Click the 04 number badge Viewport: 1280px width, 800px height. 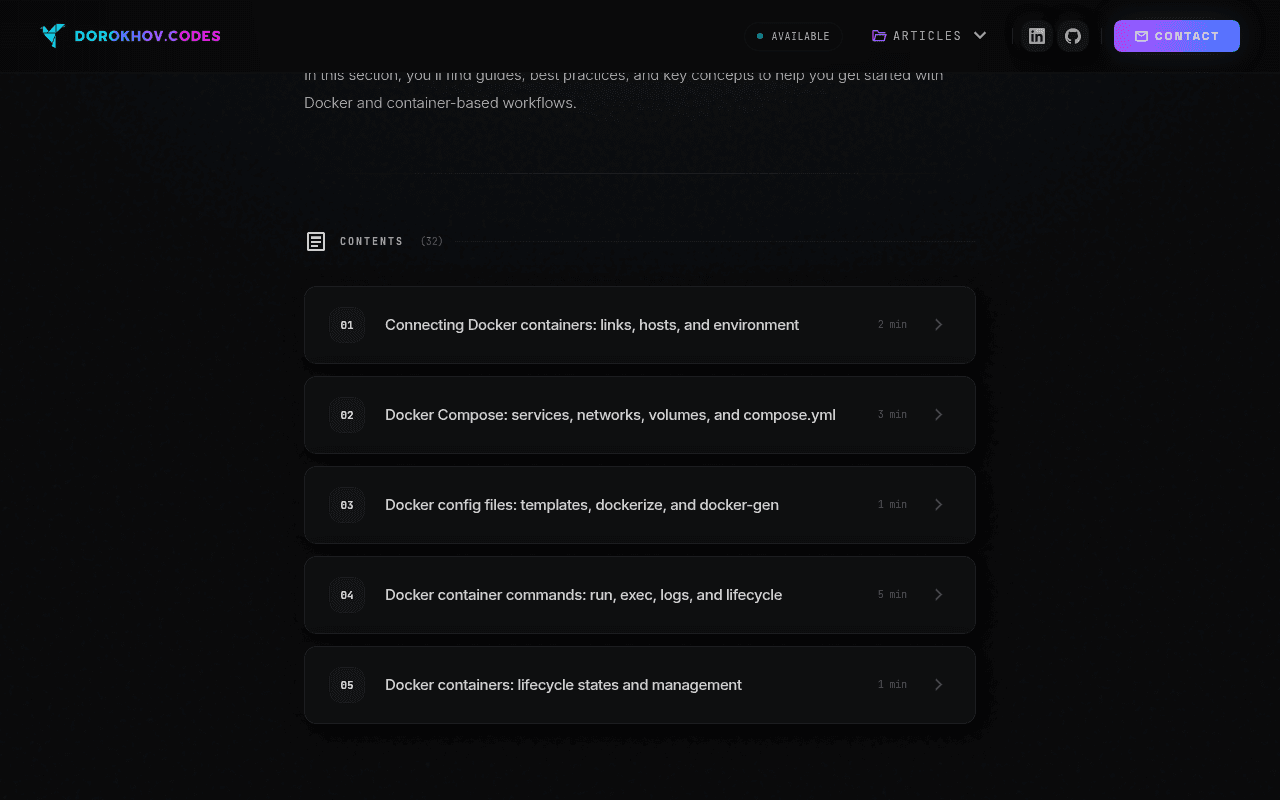click(347, 595)
